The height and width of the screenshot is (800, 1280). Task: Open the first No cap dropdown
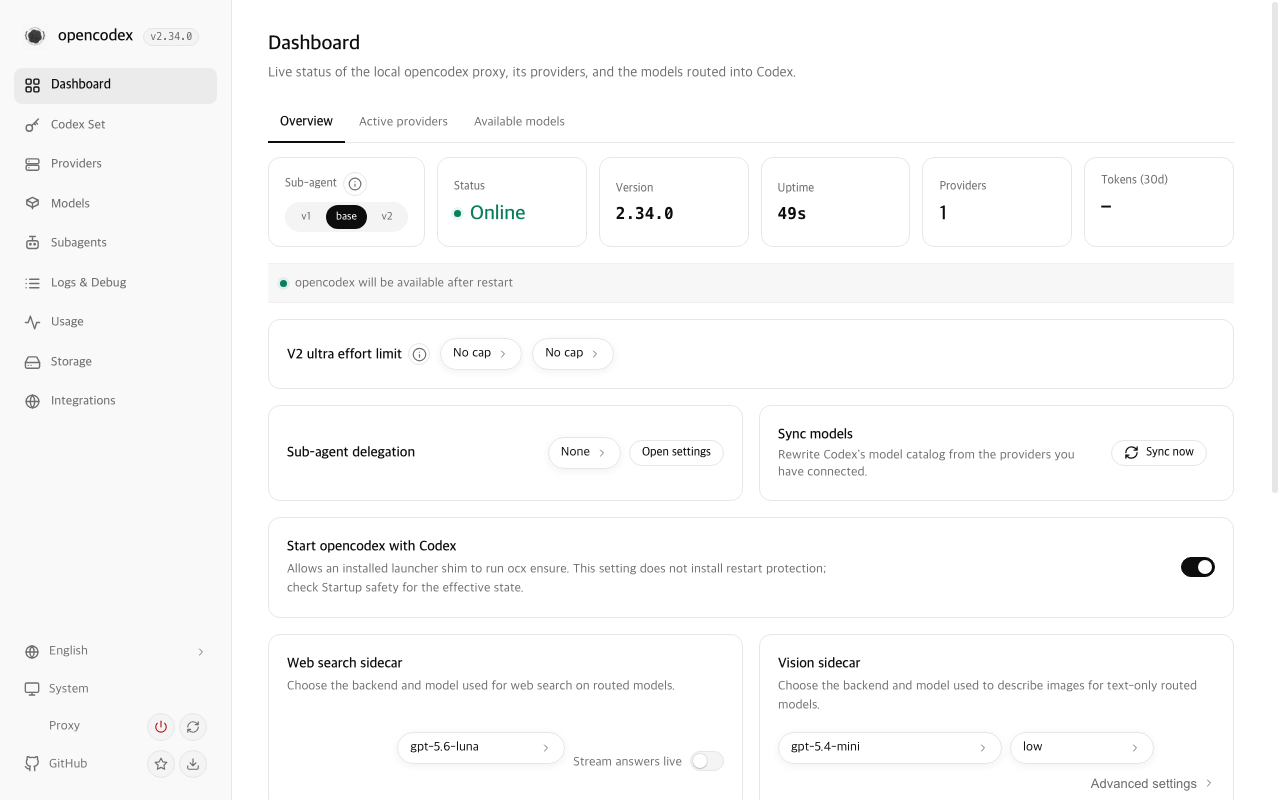tap(481, 353)
